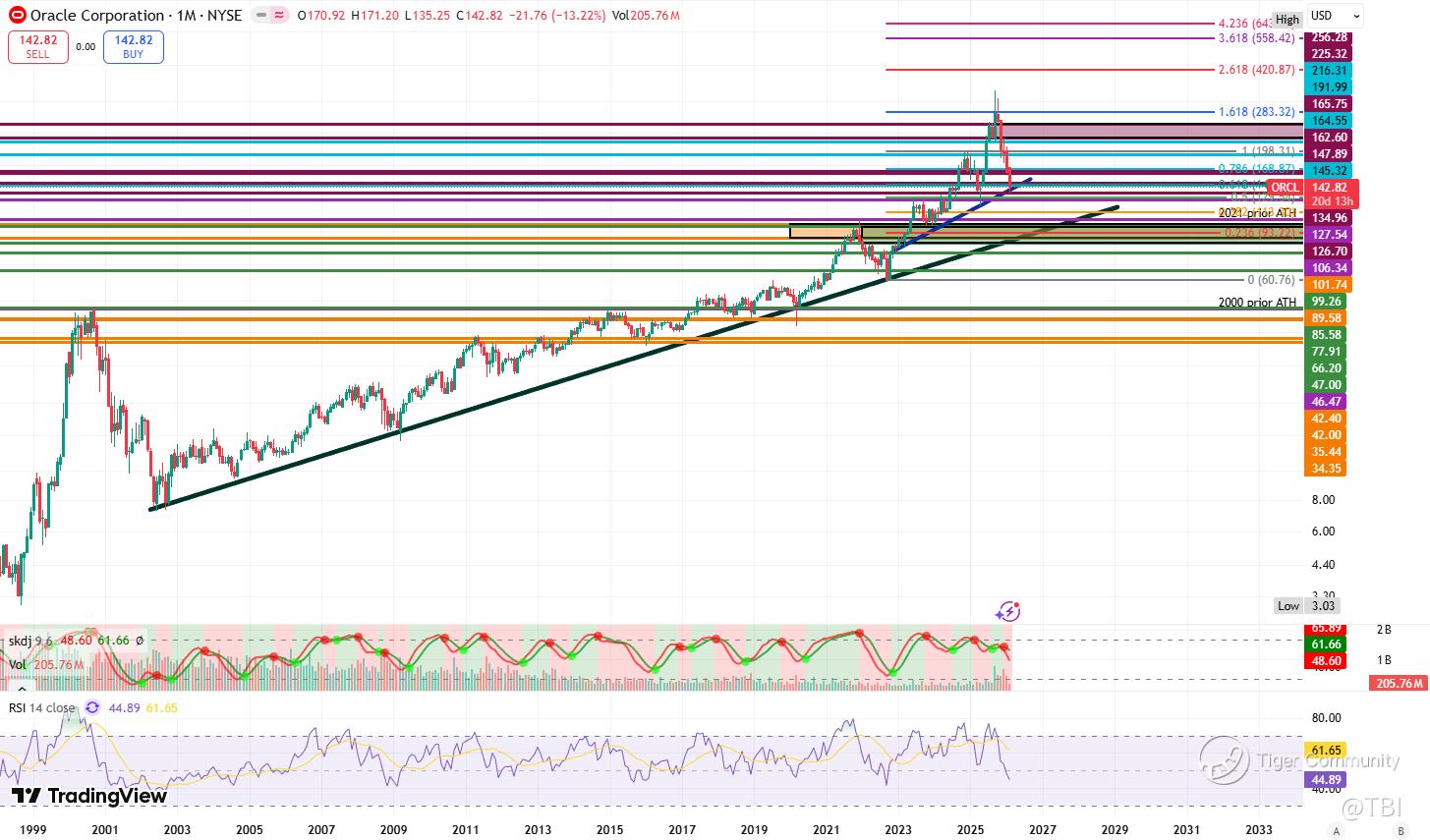Select the 0 (60.76) Fibonacci level label
Viewport: 1430px width, 840px height.
(1271, 280)
